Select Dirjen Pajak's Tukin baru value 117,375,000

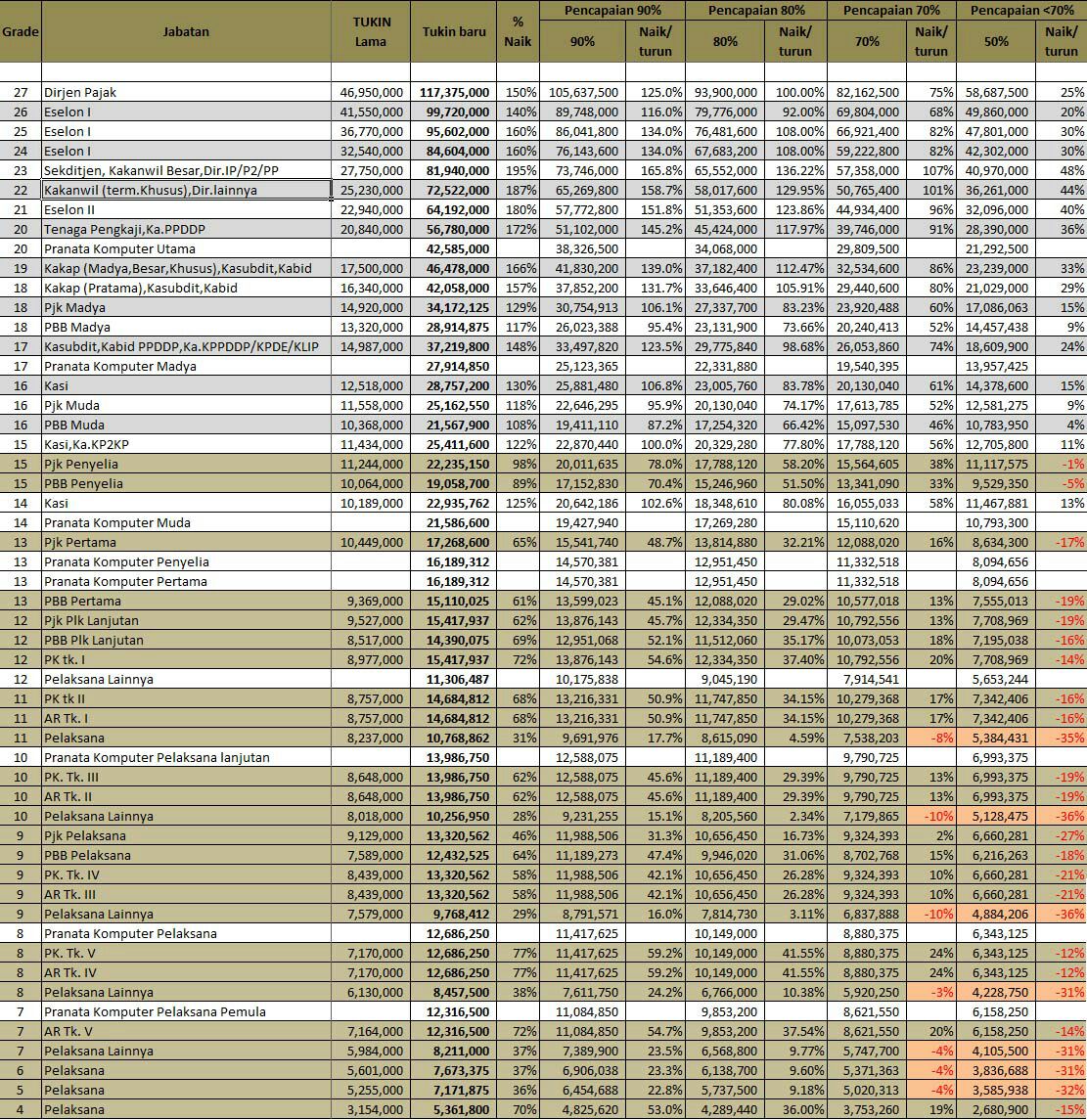pos(454,92)
